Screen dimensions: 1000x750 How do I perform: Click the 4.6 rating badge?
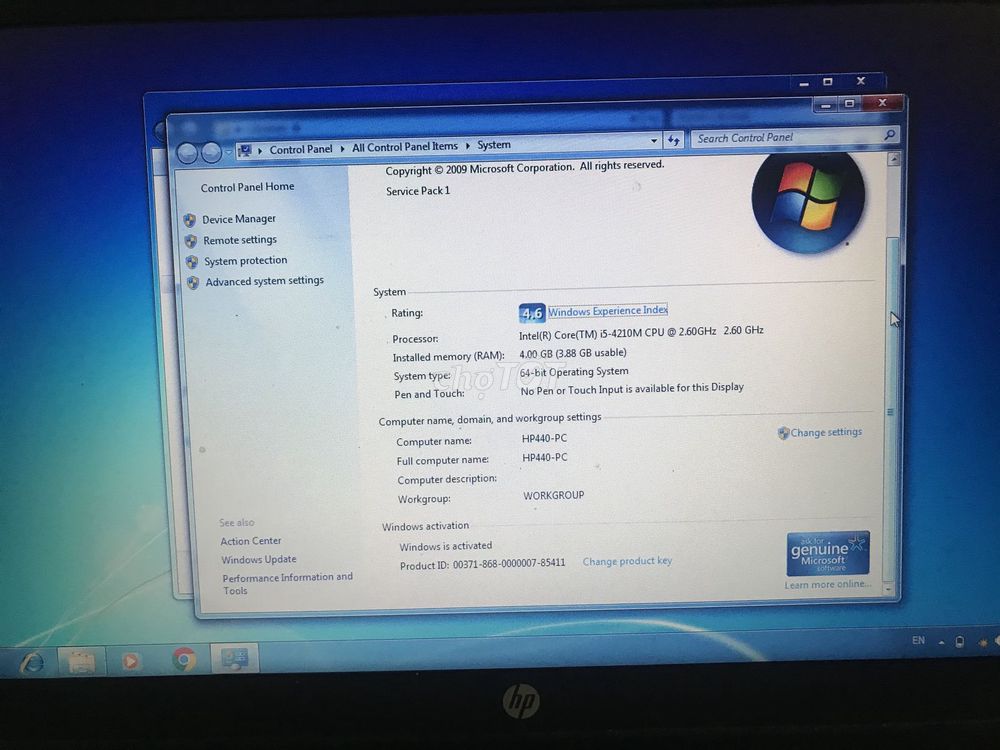(532, 312)
